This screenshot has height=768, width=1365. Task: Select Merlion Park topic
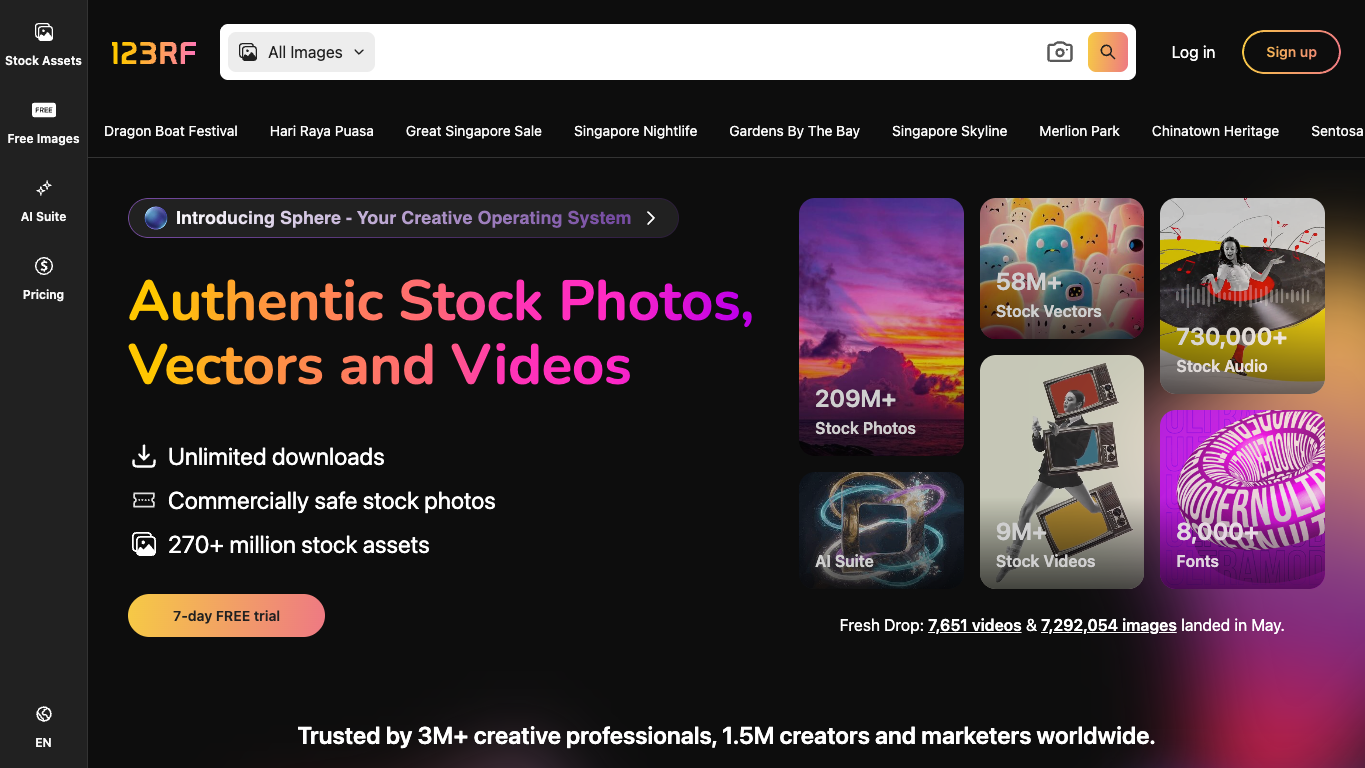coord(1080,131)
